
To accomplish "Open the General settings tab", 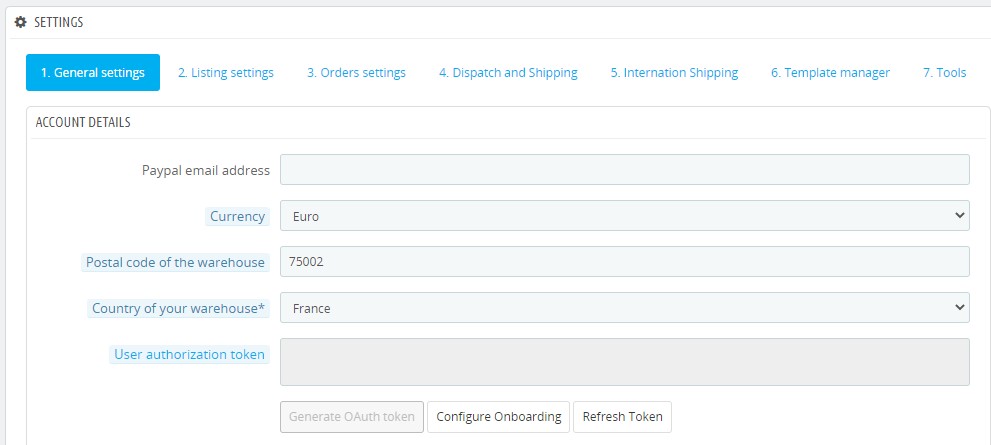I will (x=93, y=73).
